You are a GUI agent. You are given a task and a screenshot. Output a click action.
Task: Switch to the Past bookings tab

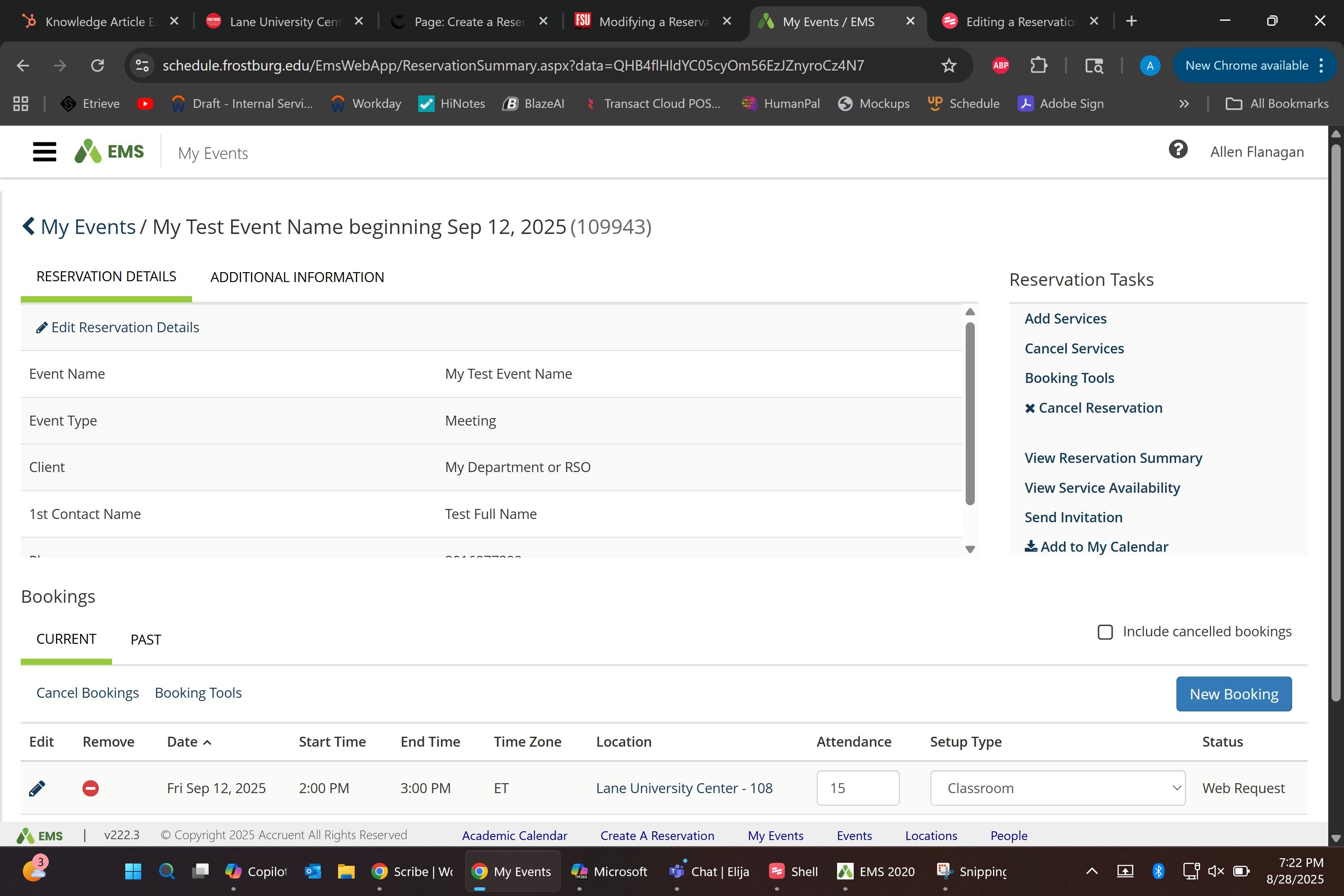pos(146,640)
